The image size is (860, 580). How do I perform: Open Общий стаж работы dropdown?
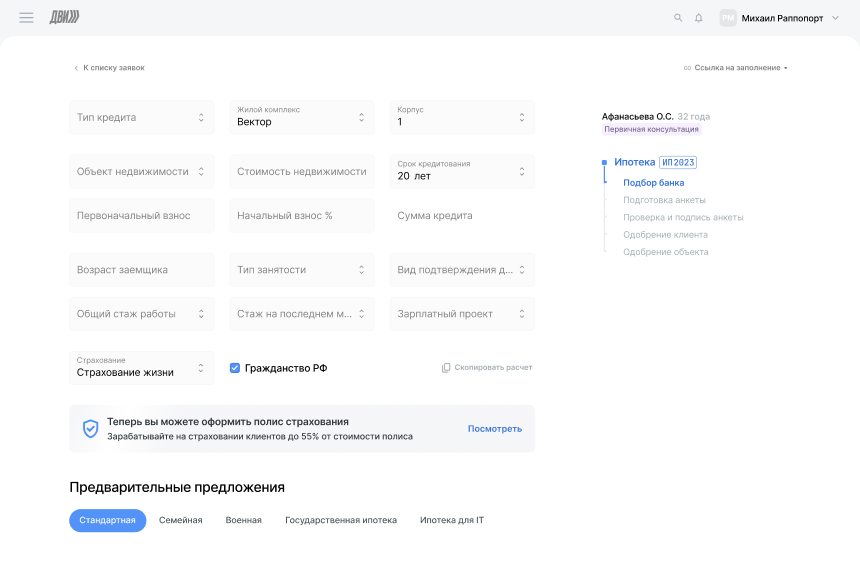tap(142, 314)
